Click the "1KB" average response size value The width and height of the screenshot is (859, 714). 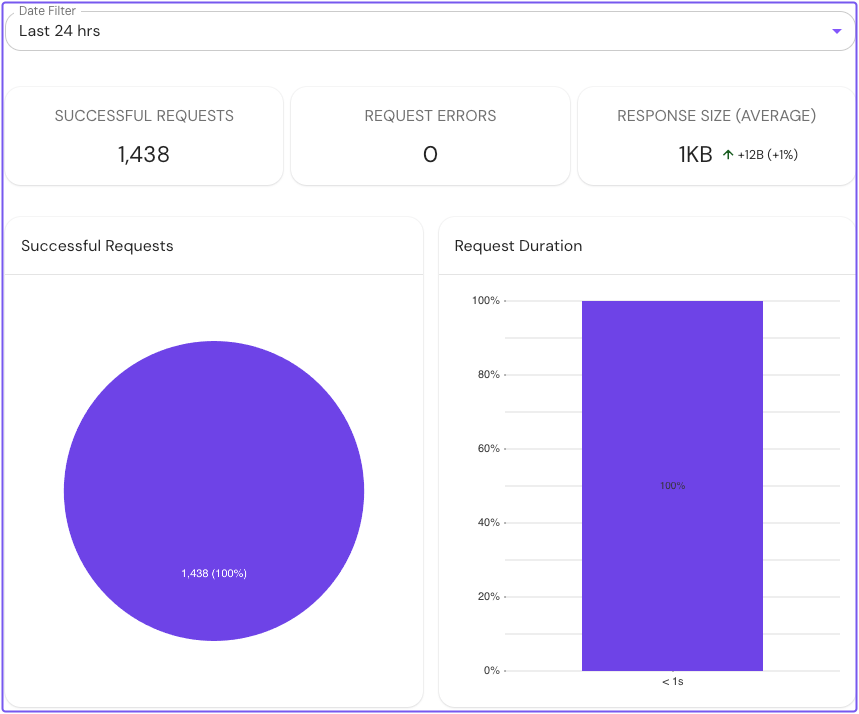pyautogui.click(x=695, y=154)
